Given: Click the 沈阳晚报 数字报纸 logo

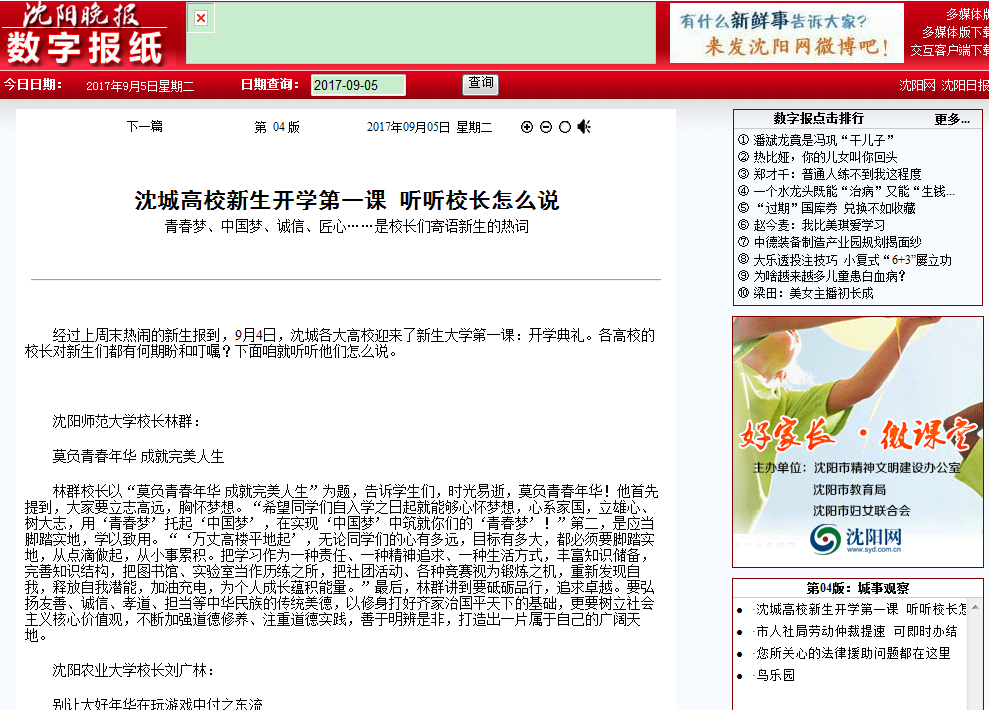Looking at the screenshot, I should coord(85,33).
